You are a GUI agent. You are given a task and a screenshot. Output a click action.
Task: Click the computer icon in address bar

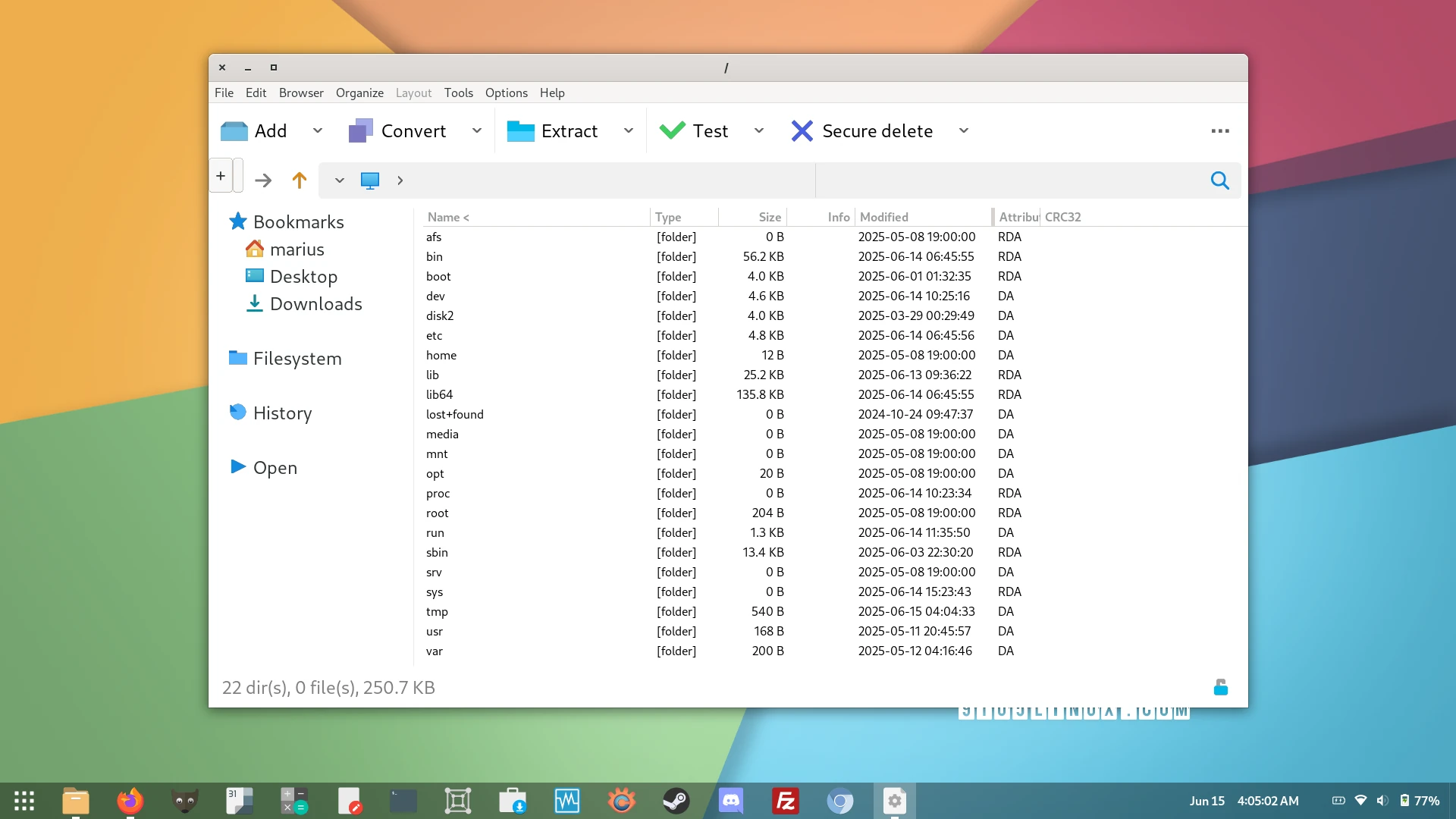click(x=369, y=180)
